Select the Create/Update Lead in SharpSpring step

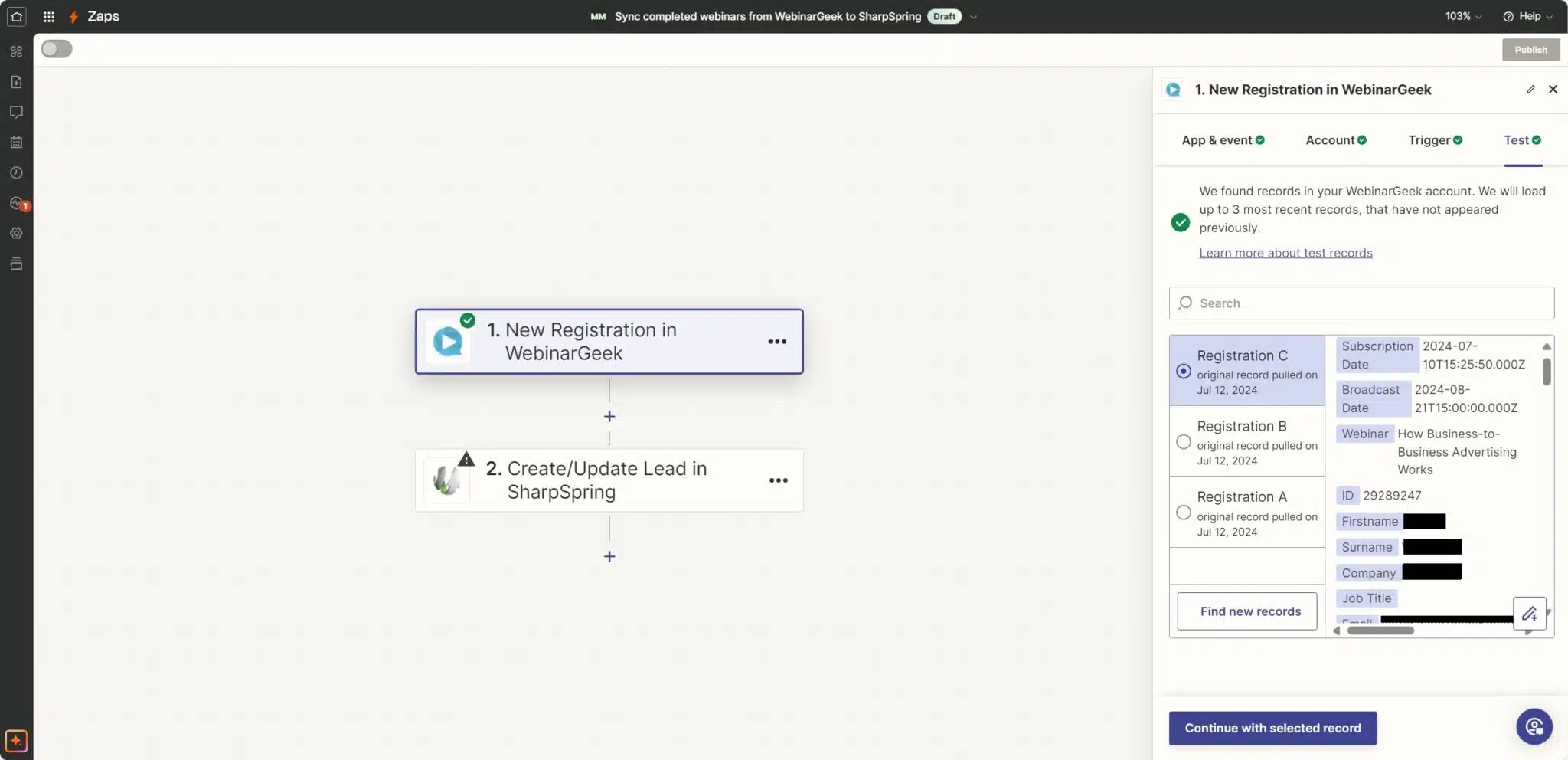tap(609, 480)
